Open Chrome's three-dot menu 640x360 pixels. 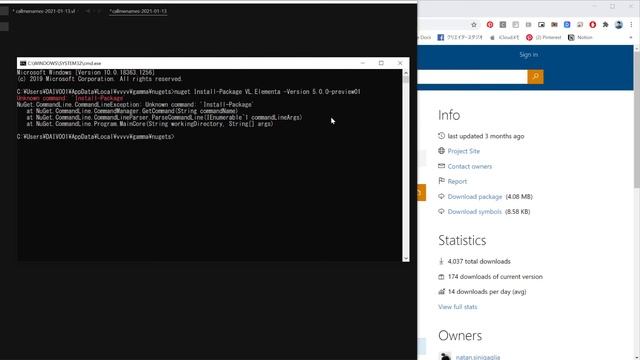(x=631, y=25)
